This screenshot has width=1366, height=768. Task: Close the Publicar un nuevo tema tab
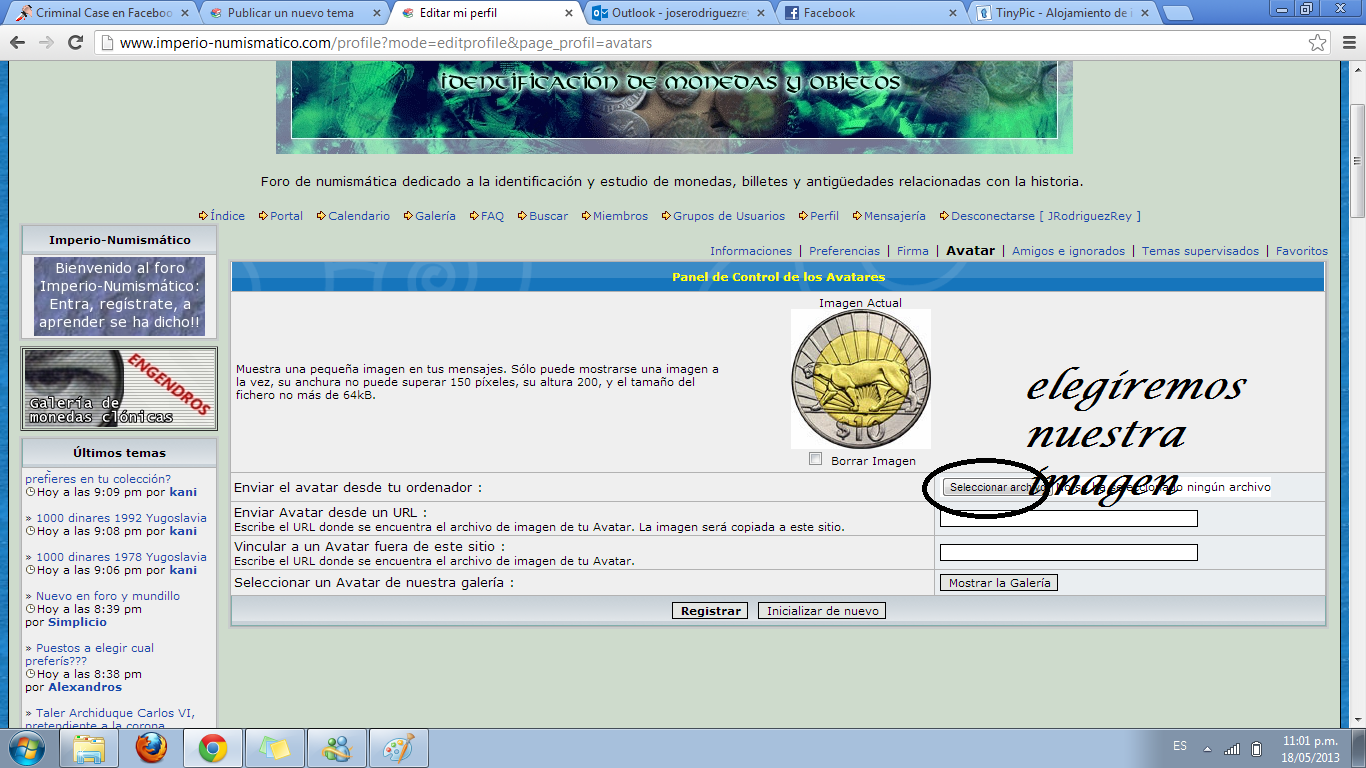point(377,13)
